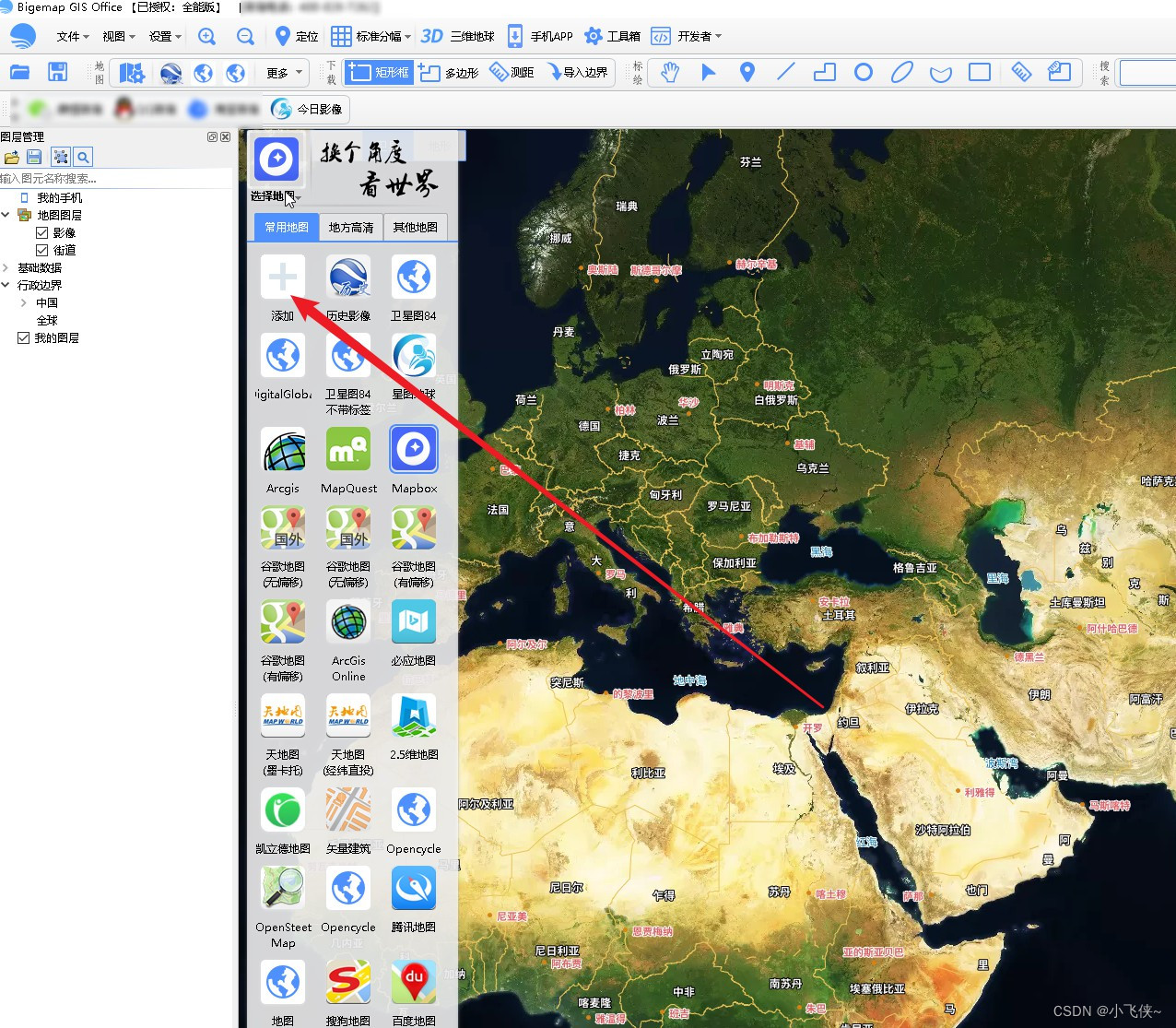Collapse the 地图图层 tree node
Image resolution: width=1176 pixels, height=1028 pixels.
point(6,215)
